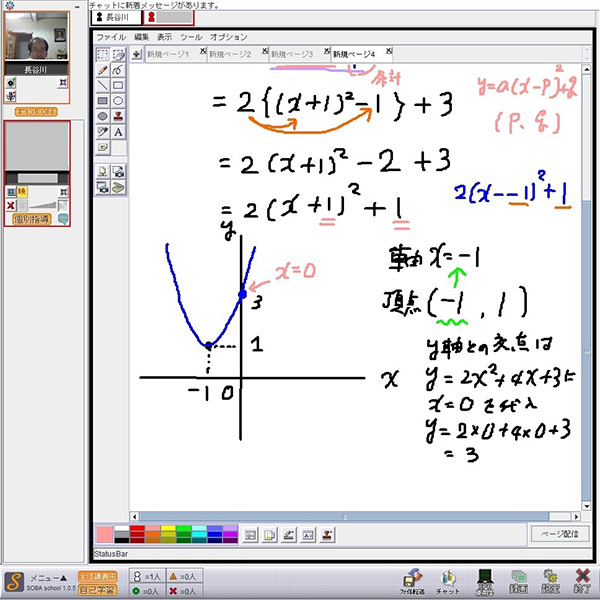Open stamp settings in bottom toolbar
Viewport: 600px width, 600px height.
click(327, 535)
